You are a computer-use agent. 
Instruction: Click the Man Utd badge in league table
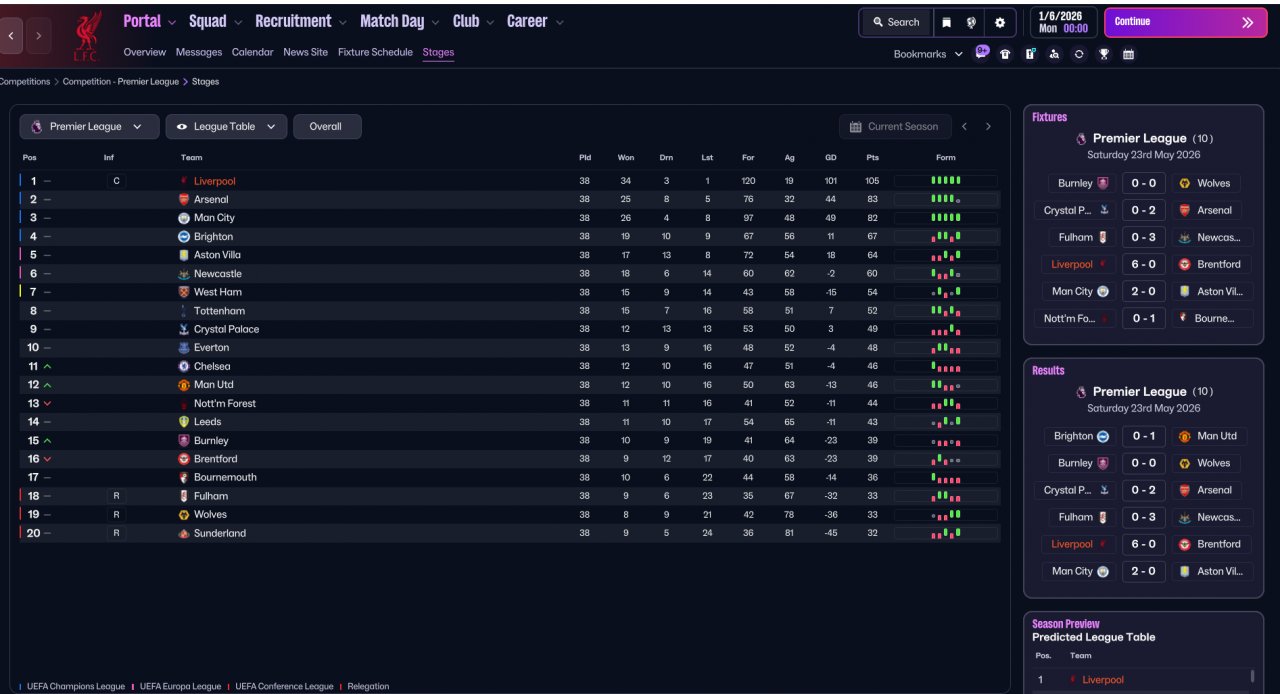(183, 385)
